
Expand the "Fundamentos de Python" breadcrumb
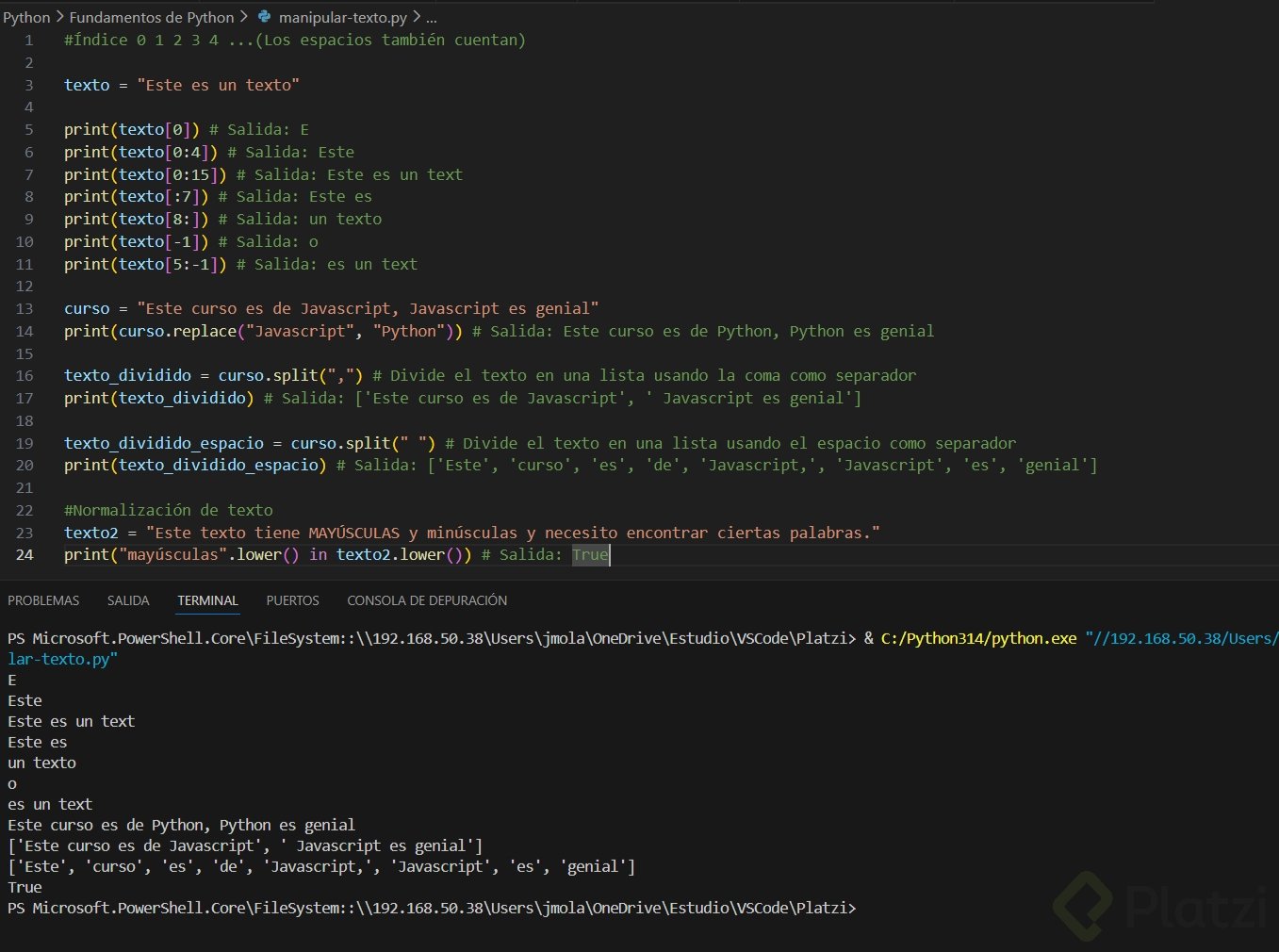coord(152,17)
